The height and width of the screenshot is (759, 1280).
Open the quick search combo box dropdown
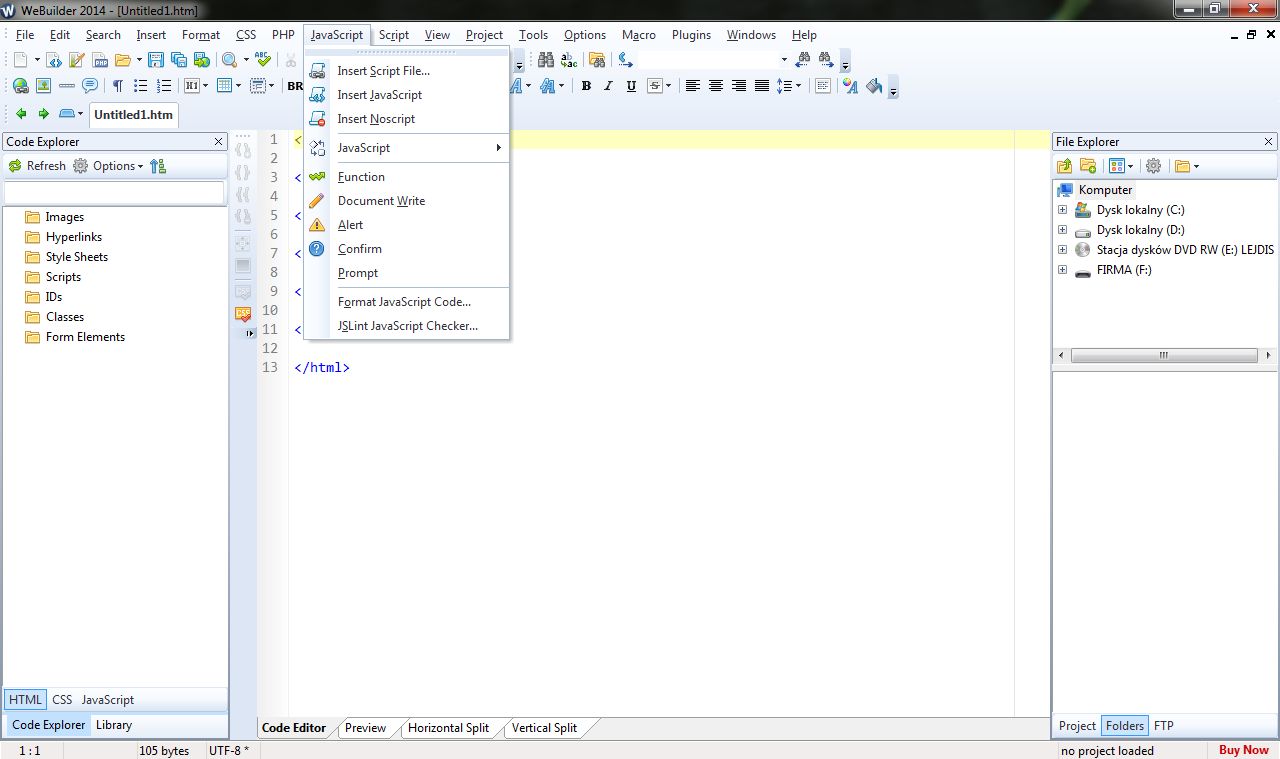[784, 60]
